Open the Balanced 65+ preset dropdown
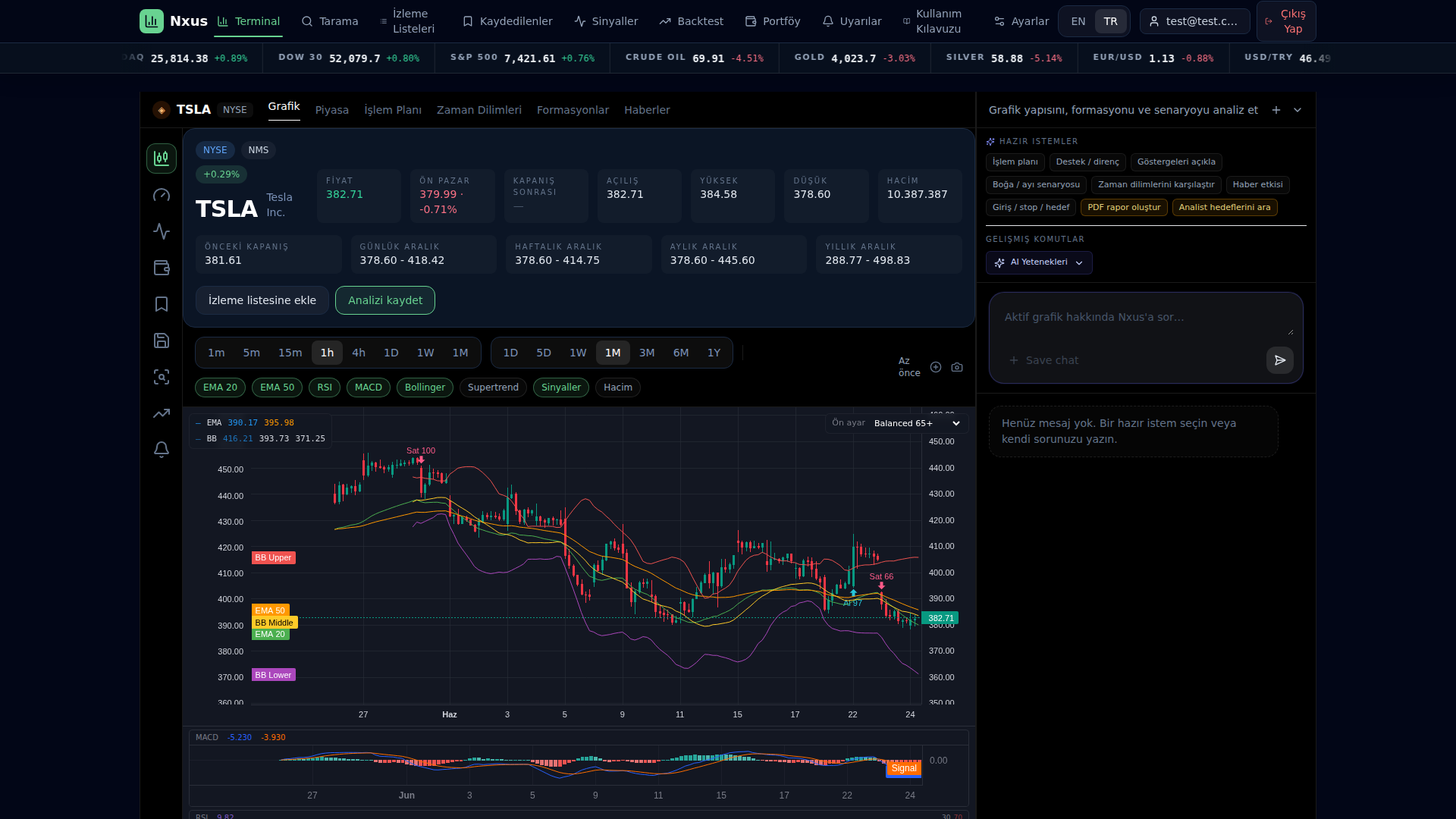Image resolution: width=1456 pixels, height=819 pixels. (917, 423)
